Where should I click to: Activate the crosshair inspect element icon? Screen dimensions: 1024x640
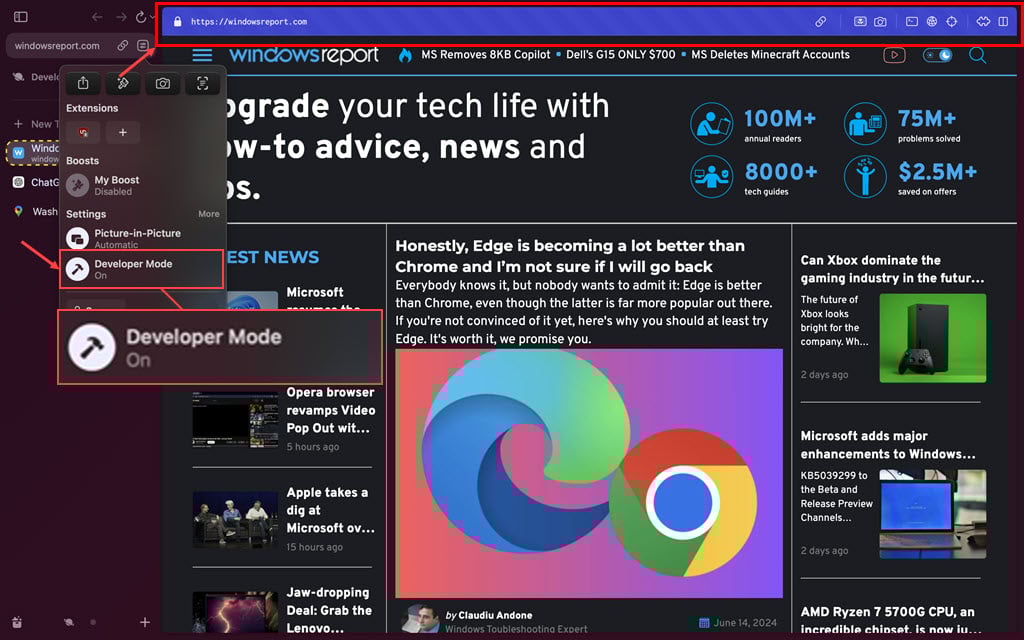(952, 22)
